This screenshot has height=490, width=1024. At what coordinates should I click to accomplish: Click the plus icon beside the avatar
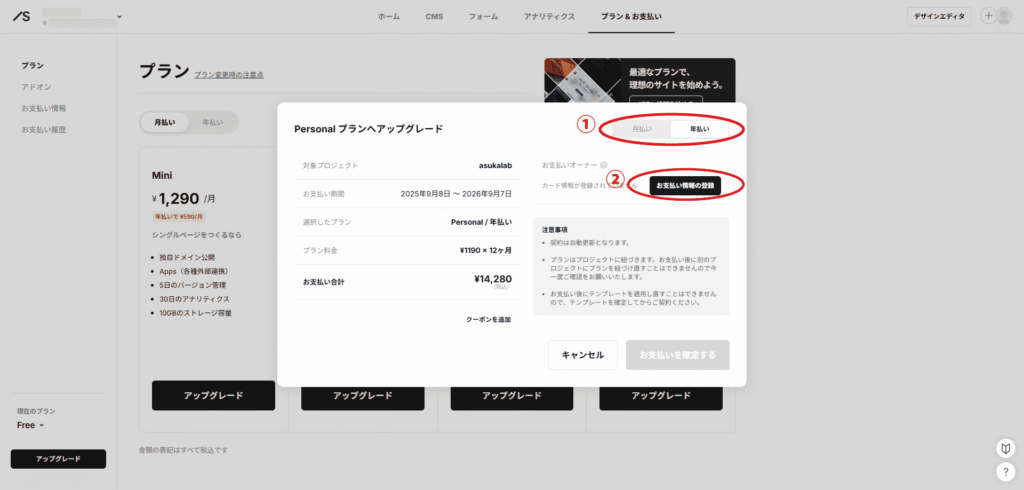coord(990,16)
